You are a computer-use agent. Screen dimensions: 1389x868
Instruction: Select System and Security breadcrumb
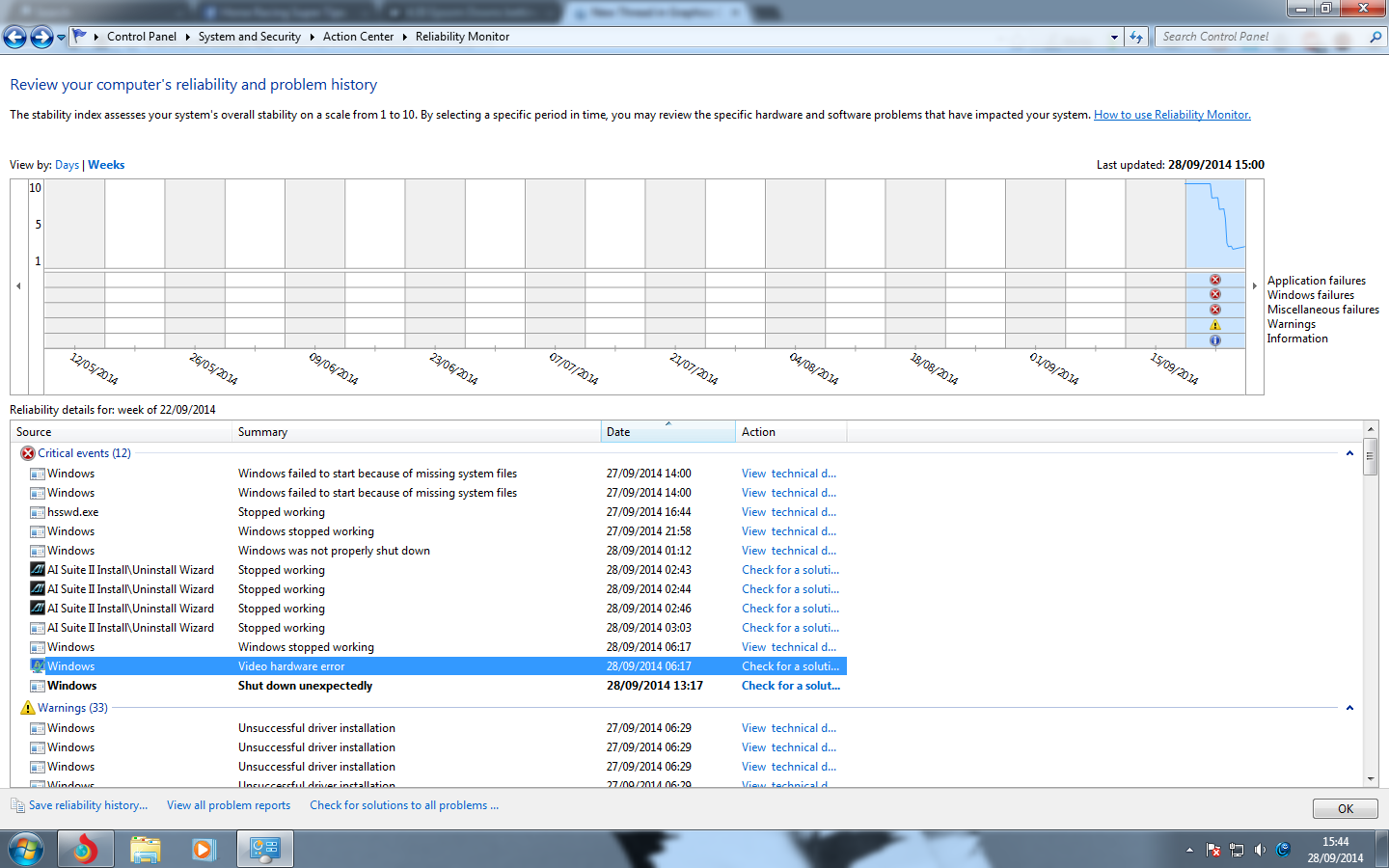click(249, 37)
